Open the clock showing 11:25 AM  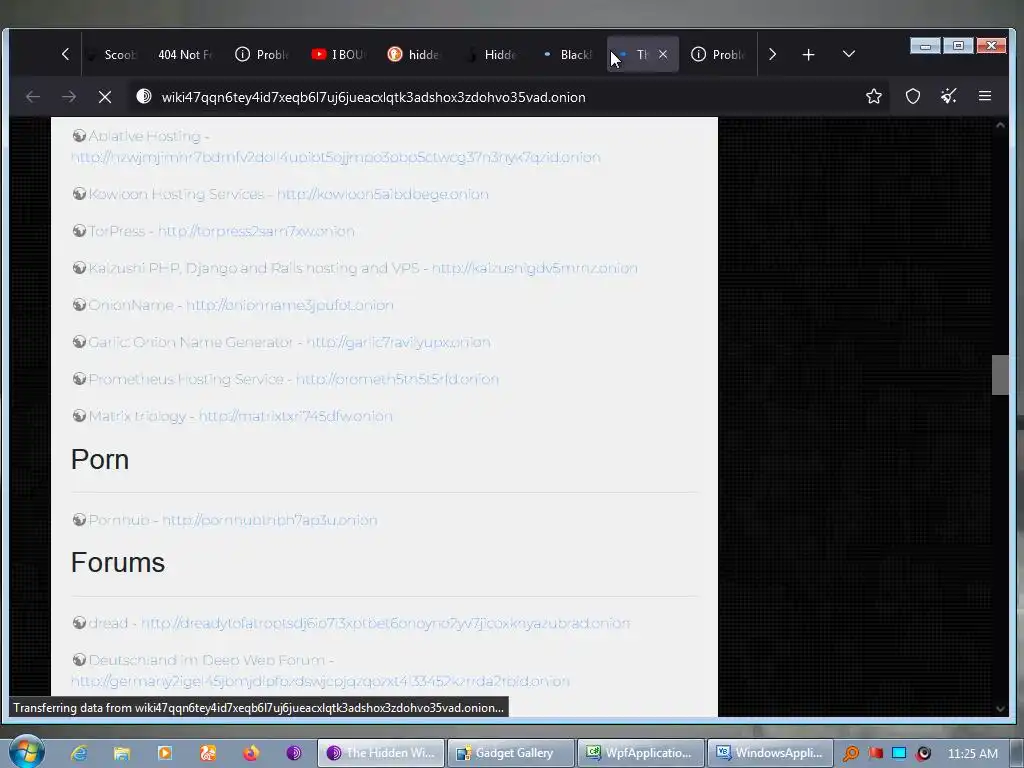point(973,753)
